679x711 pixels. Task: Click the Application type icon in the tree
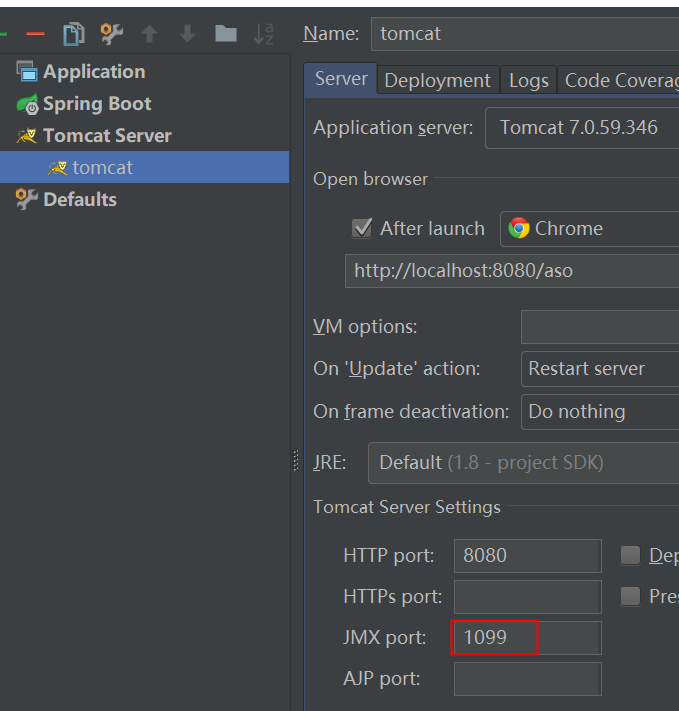tap(27, 71)
